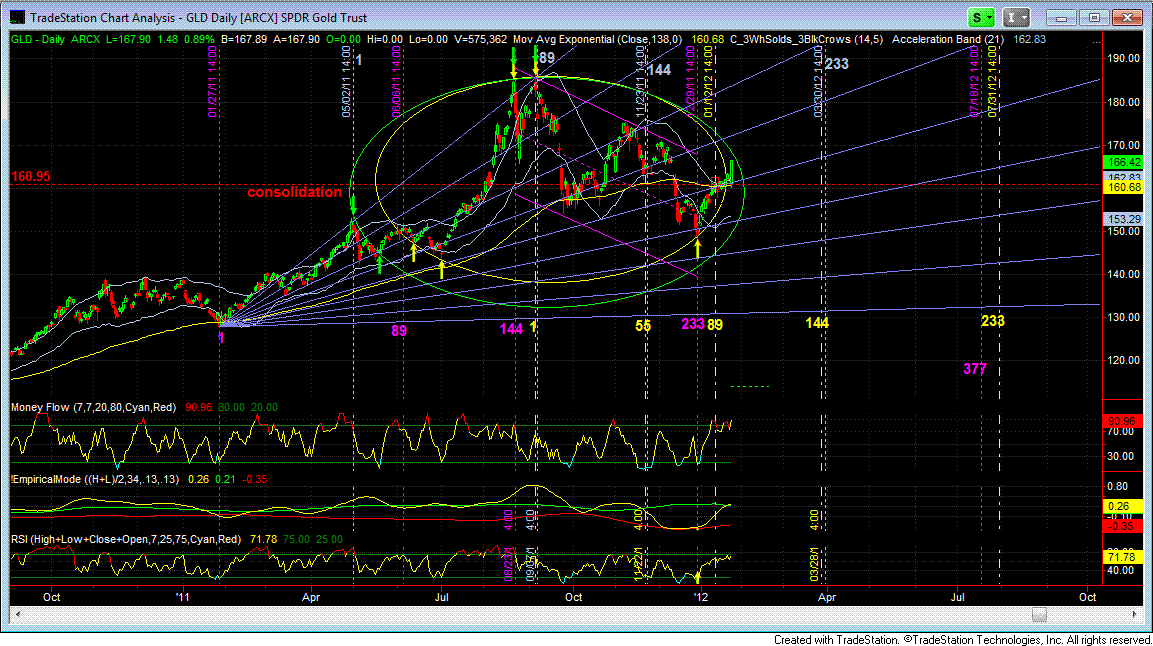The width and height of the screenshot is (1153, 646).
Task: Click the '06/06/11 14:00' vertical line label
Action: (396, 82)
